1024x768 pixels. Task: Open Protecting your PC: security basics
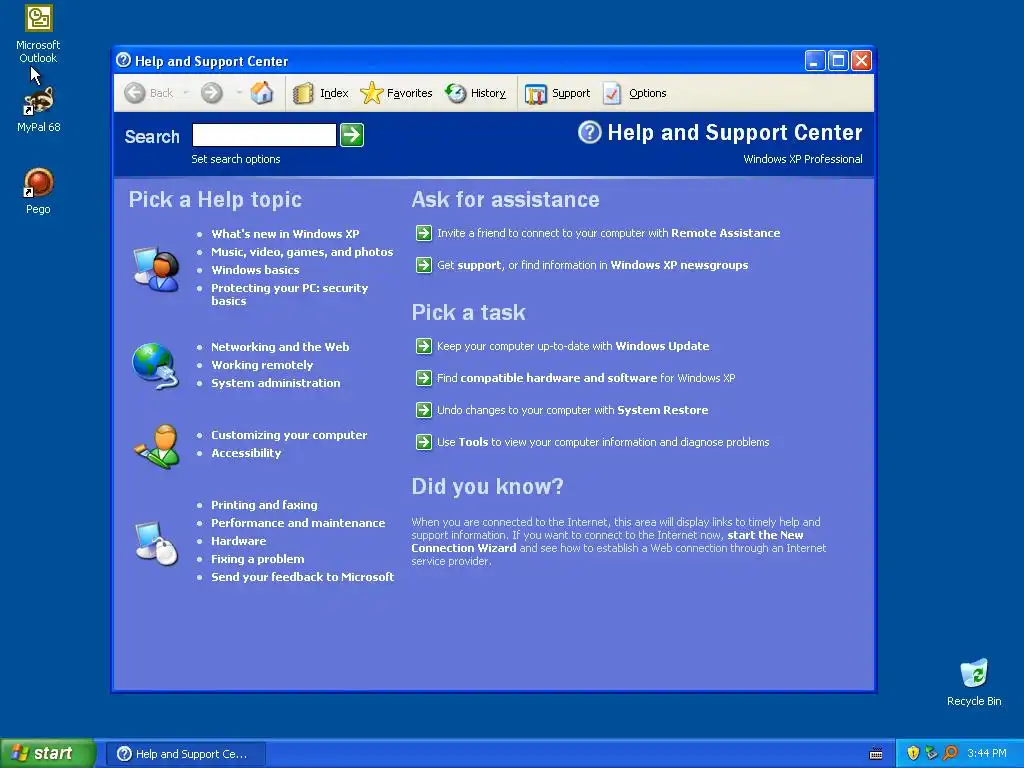(289, 295)
